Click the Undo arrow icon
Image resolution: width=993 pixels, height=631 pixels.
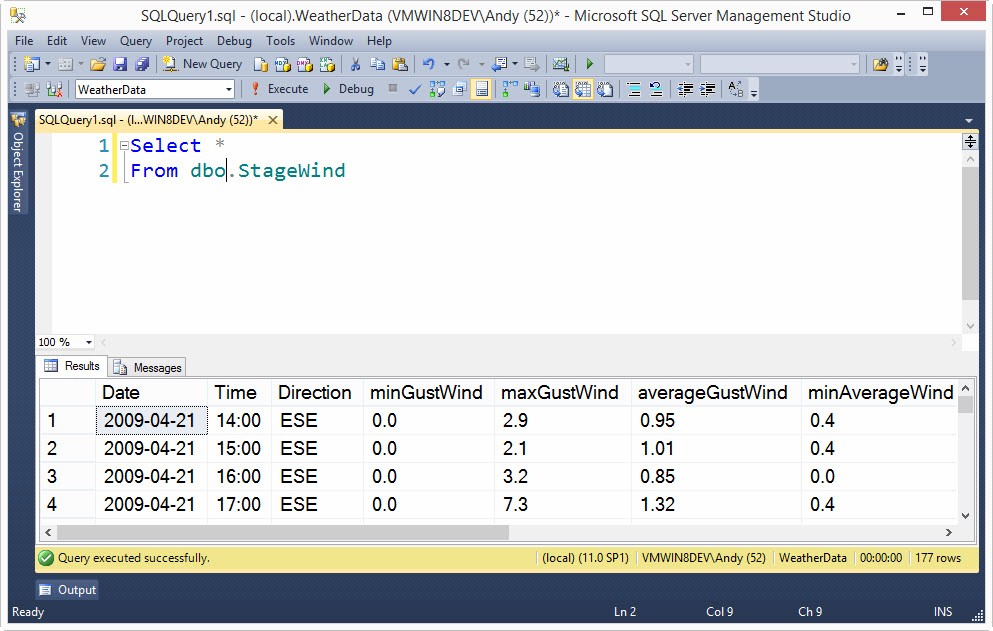[x=428, y=64]
